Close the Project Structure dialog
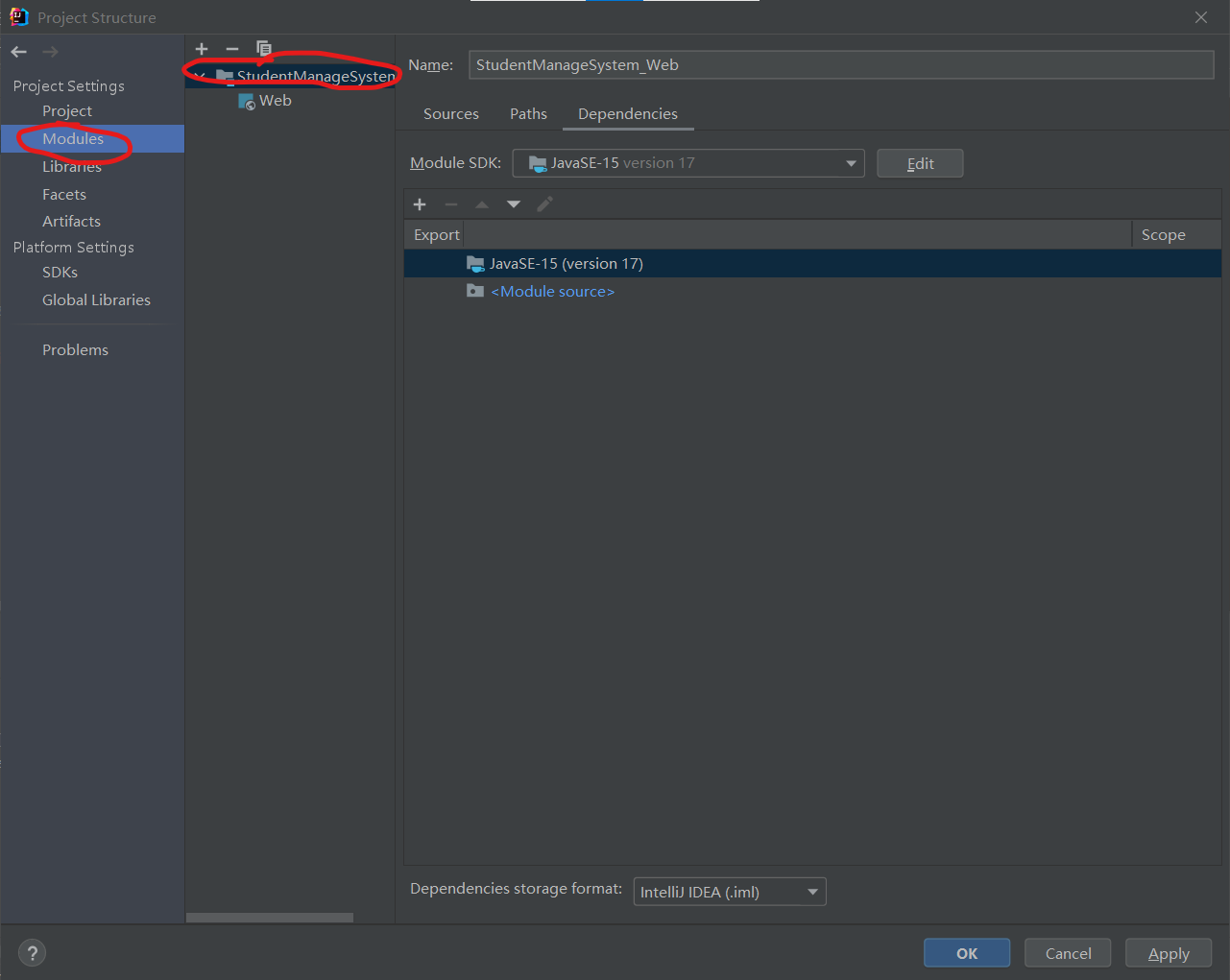This screenshot has height=980, width=1230. click(x=1201, y=17)
